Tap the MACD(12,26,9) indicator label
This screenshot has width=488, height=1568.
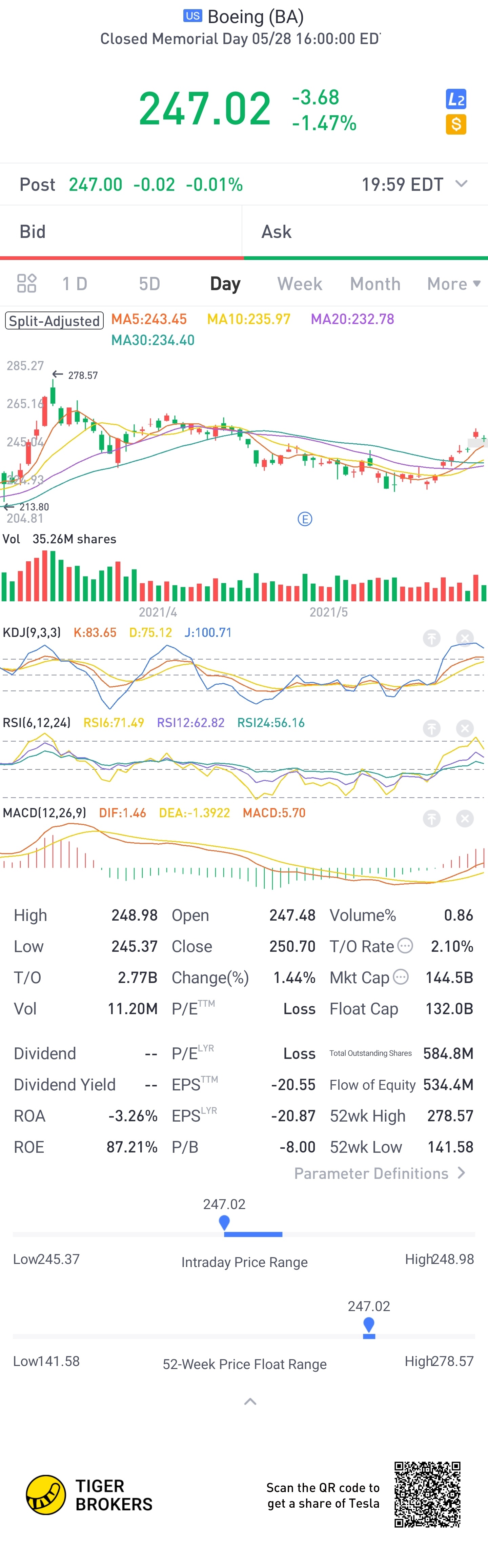(44, 812)
